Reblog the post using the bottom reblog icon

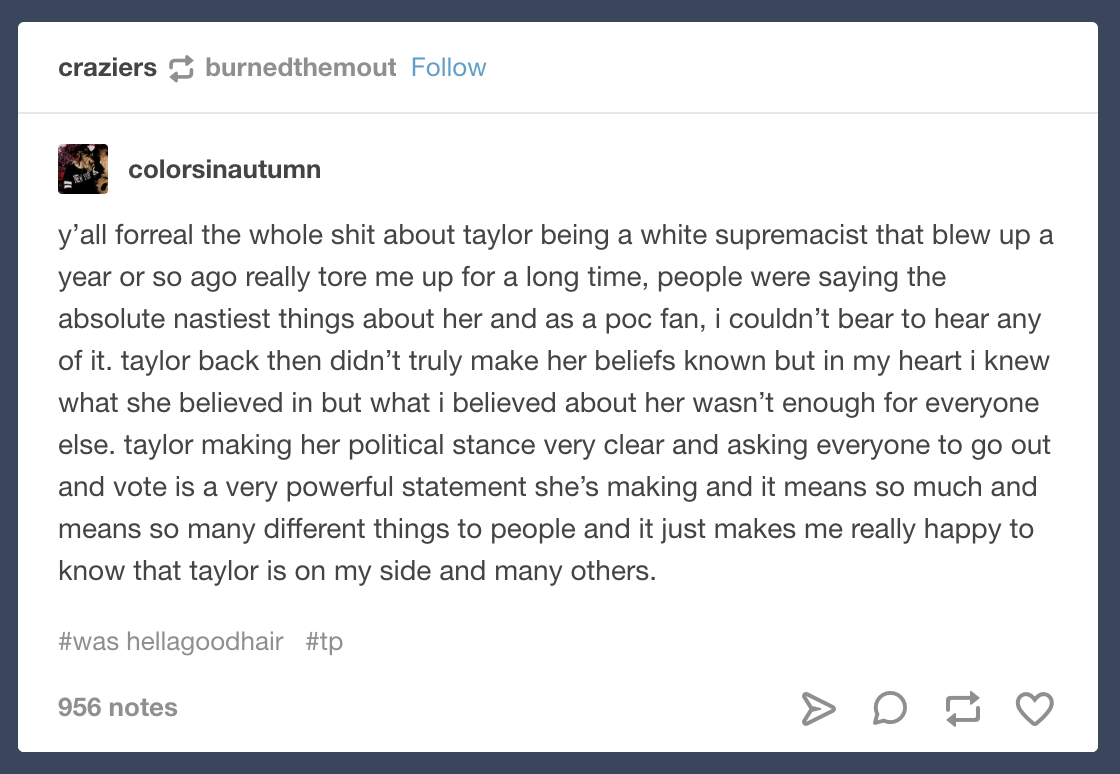[962, 708]
